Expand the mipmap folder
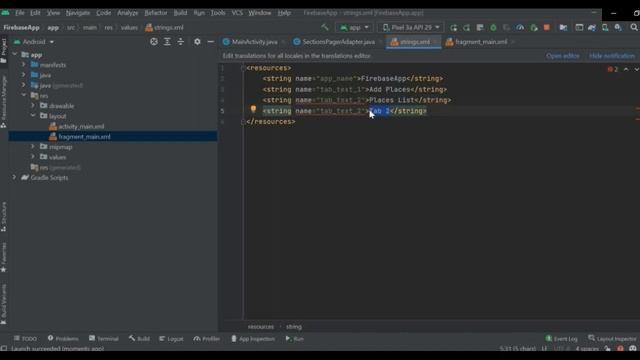Viewport: 640px width, 360px height. [33, 146]
